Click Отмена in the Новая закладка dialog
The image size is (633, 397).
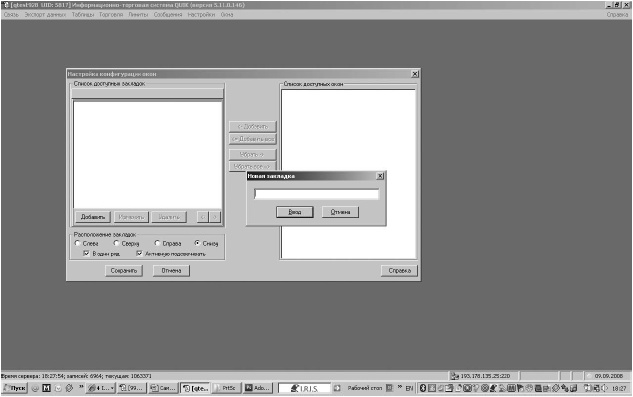340,212
